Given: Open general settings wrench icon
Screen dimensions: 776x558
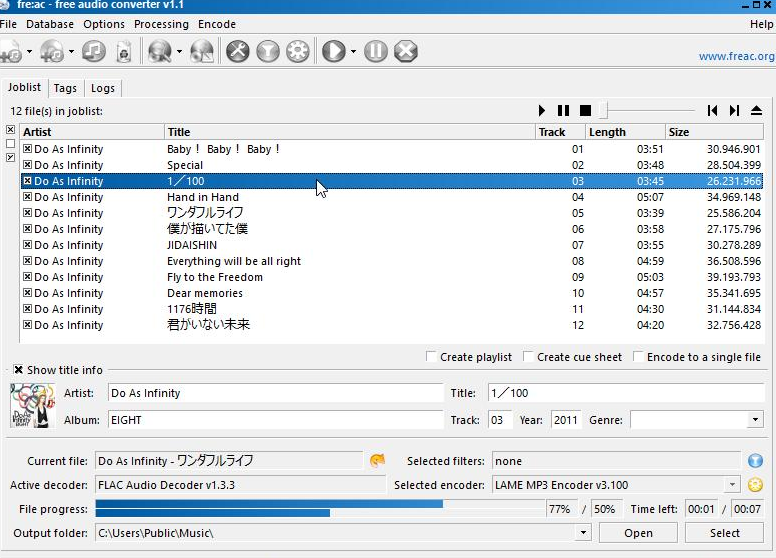Looking at the screenshot, I should click(238, 51).
